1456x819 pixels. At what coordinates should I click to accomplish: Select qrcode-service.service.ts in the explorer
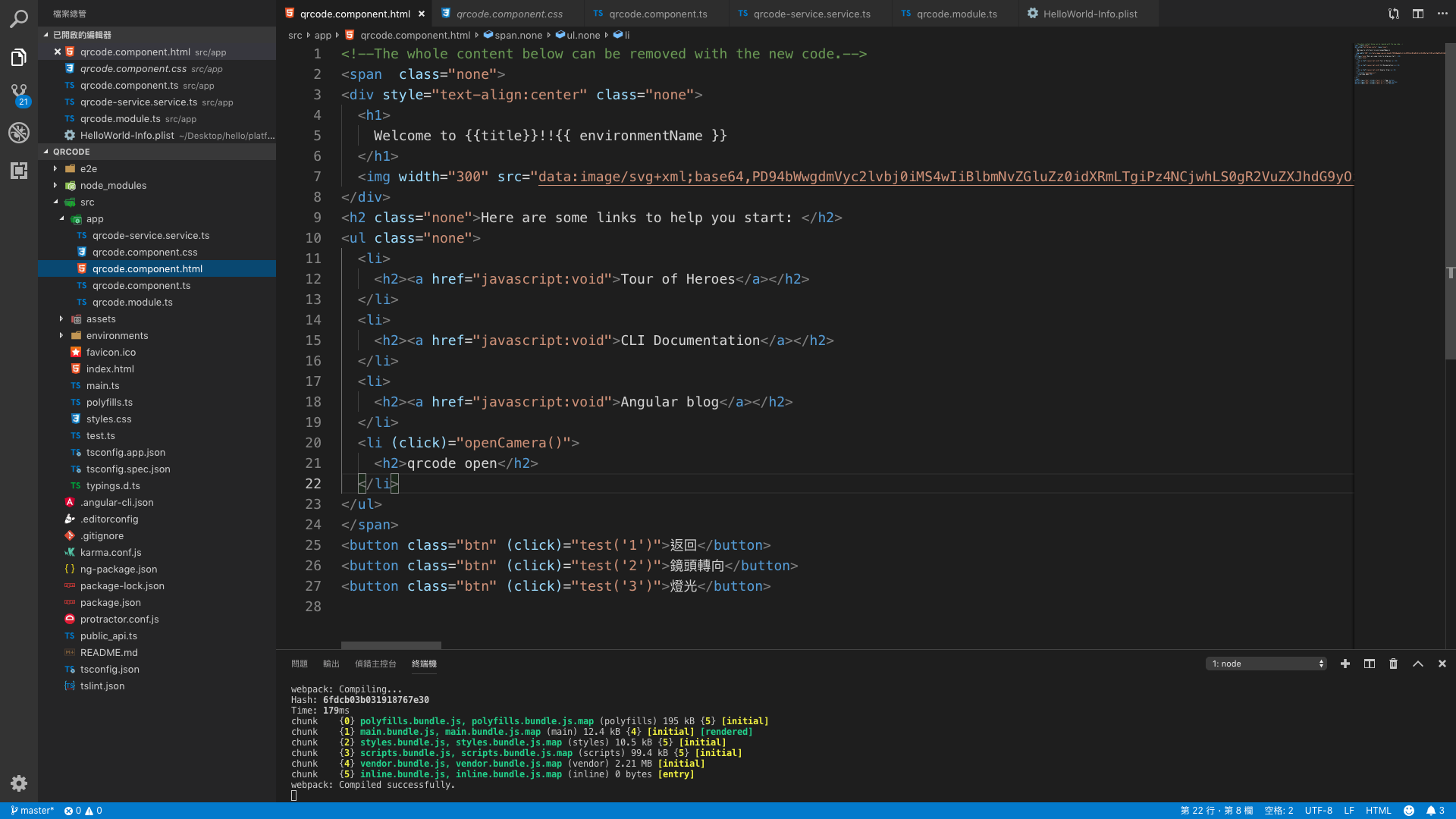point(151,235)
